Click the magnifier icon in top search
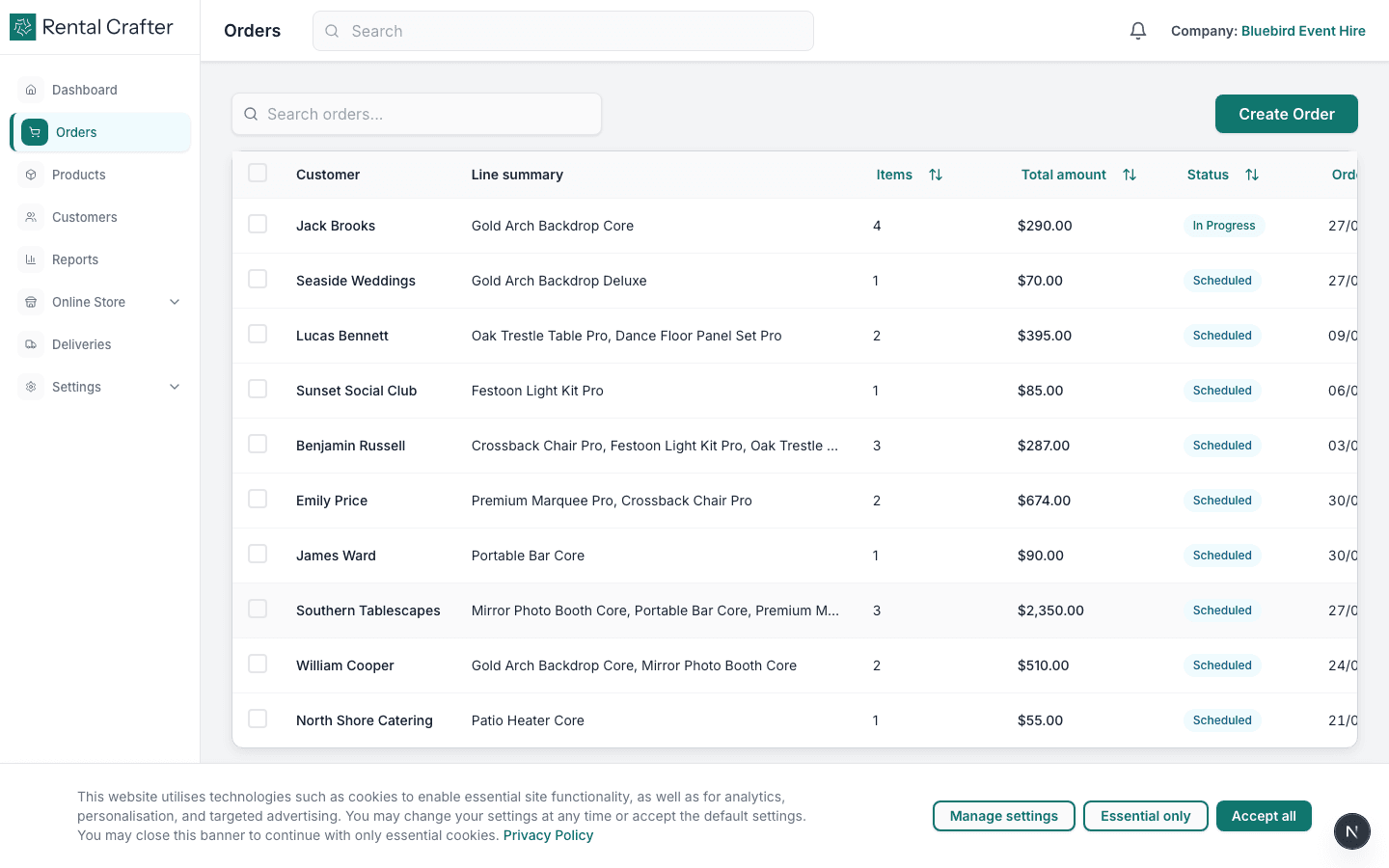 pyautogui.click(x=332, y=31)
